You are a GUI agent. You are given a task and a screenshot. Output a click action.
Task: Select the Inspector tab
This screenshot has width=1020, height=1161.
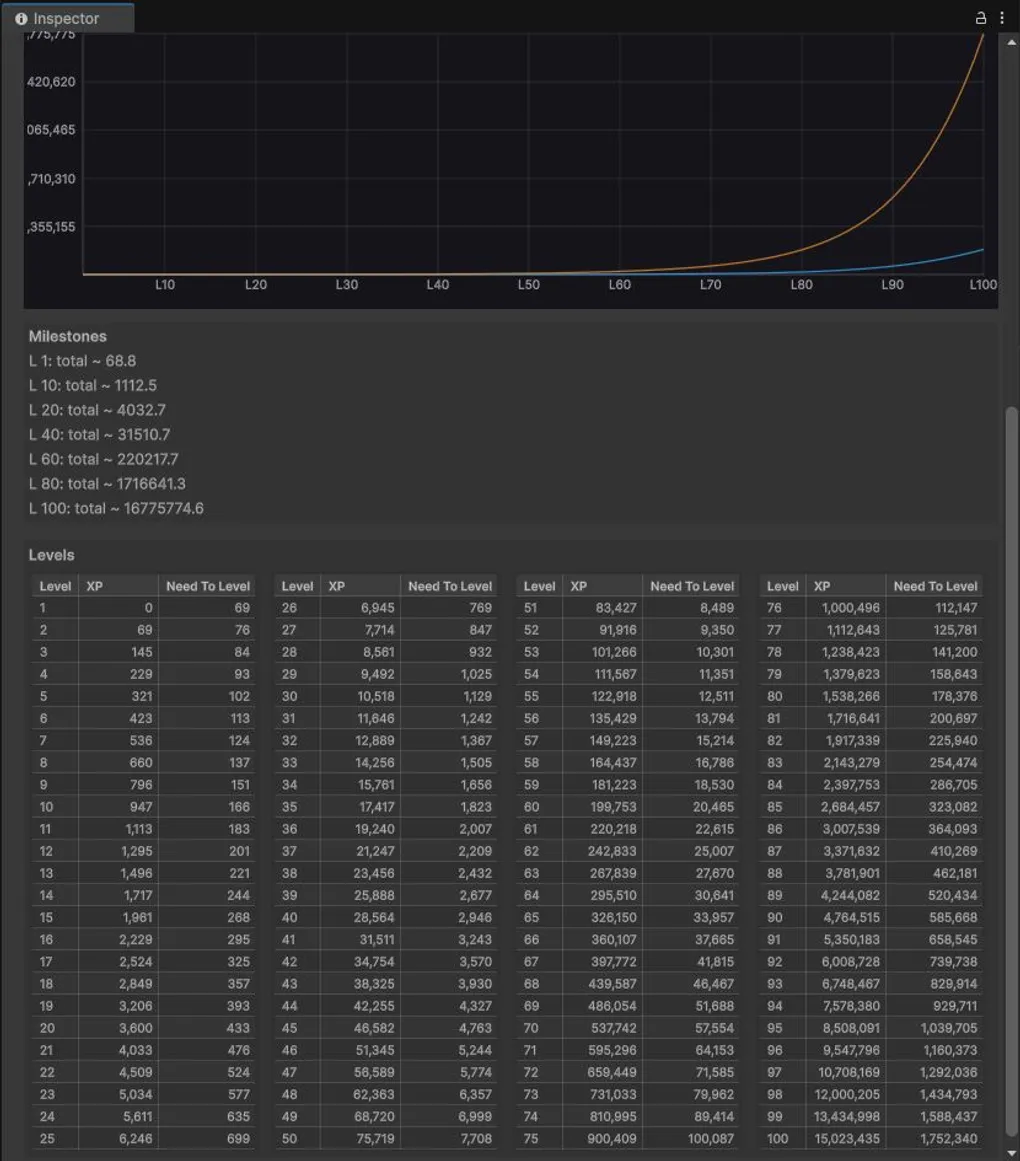[66, 19]
